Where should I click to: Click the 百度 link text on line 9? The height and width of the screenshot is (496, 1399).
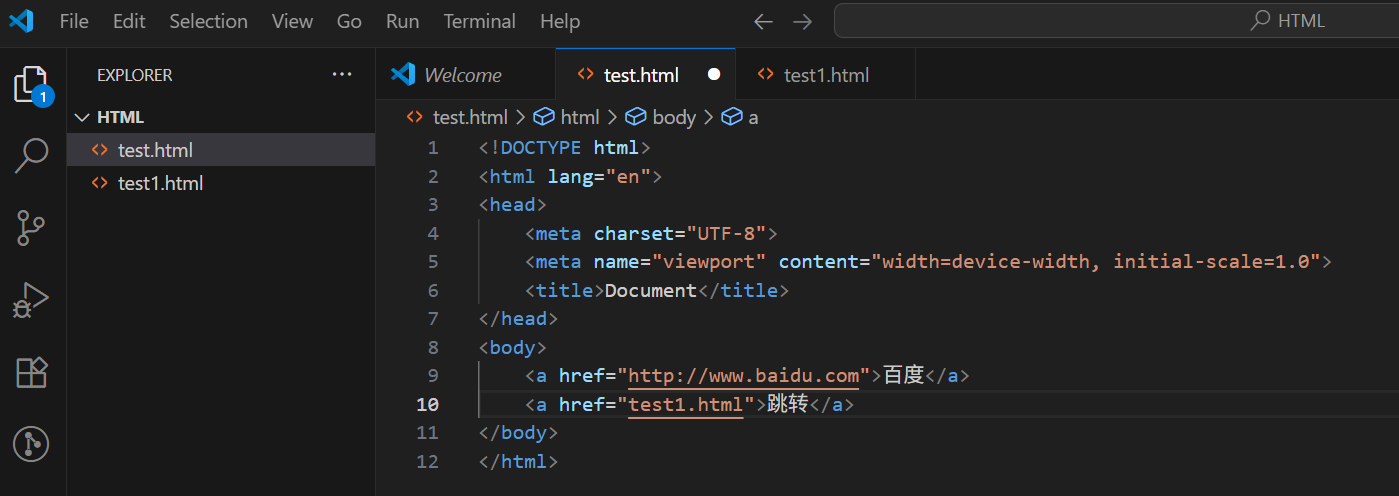point(904,376)
